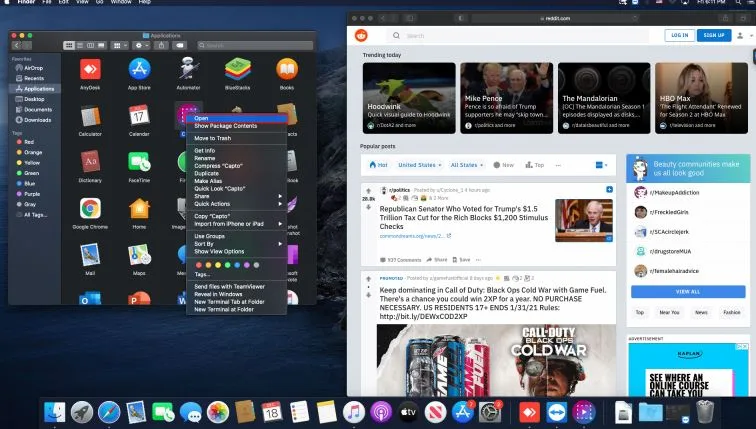756x429 pixels.
Task: Switch Finder to column view
Action: pyautogui.click(x=90, y=45)
